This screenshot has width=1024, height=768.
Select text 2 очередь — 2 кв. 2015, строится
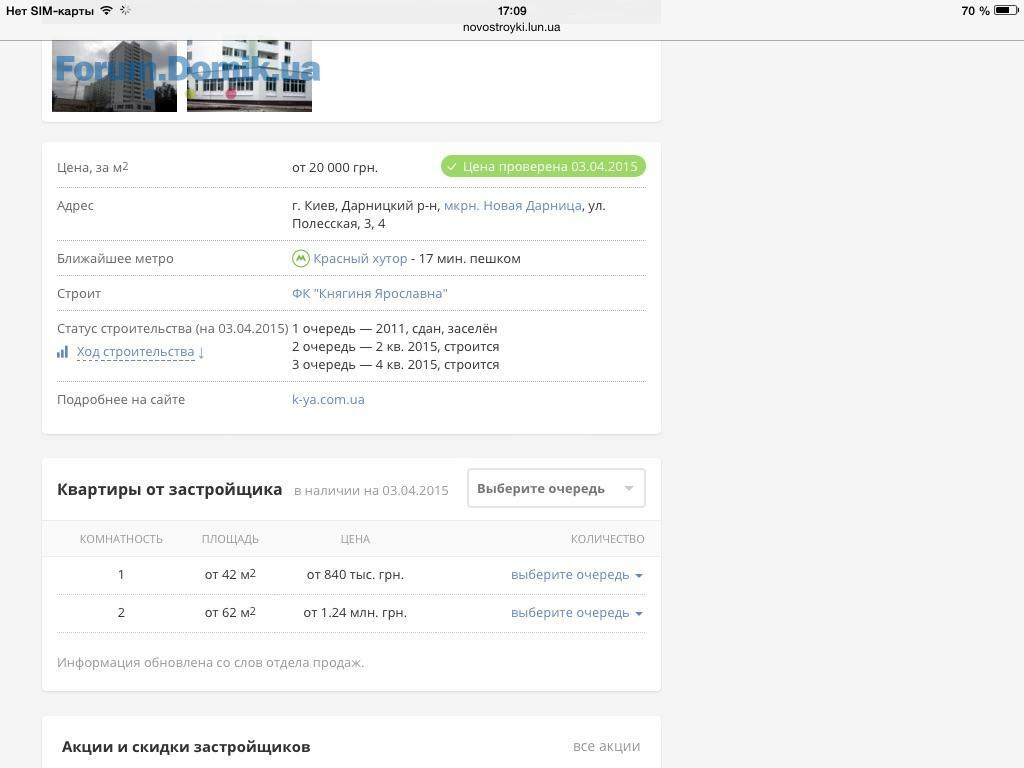396,347
